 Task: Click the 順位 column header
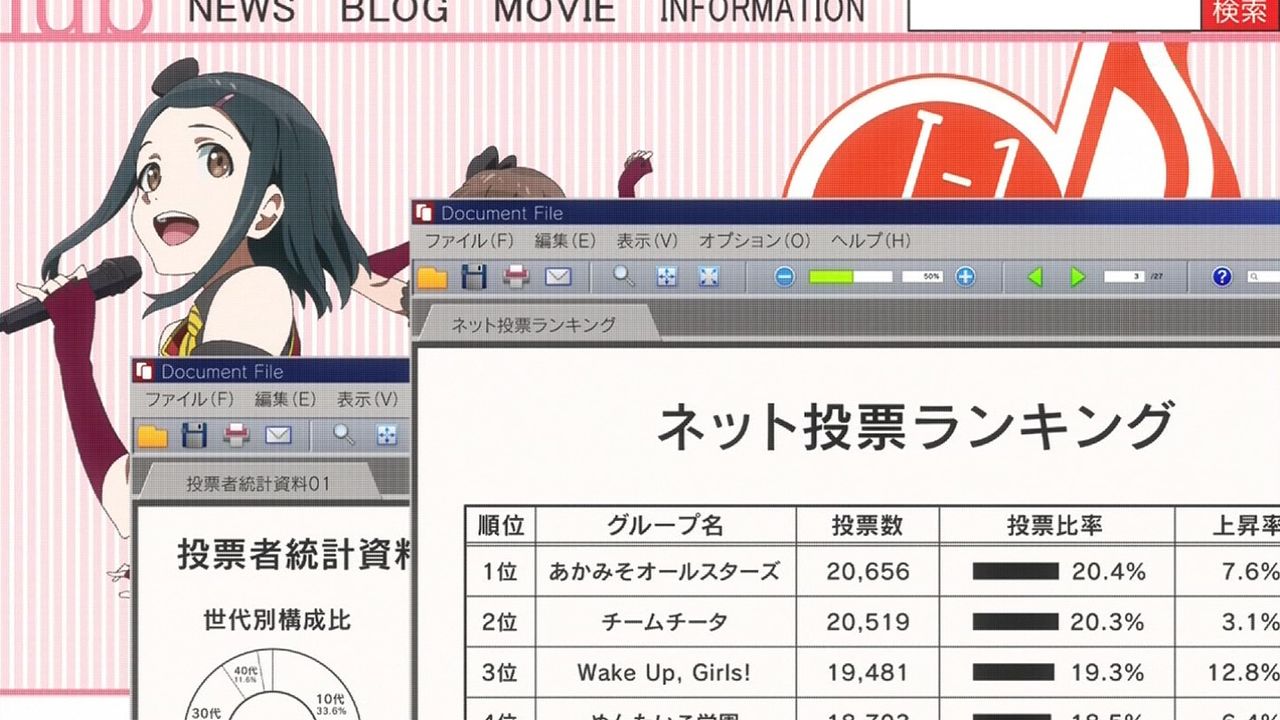[501, 525]
